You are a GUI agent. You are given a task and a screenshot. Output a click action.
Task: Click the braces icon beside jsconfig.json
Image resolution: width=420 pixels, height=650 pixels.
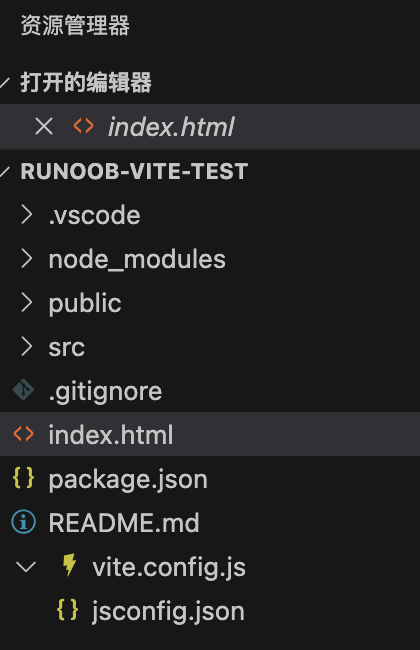68,610
